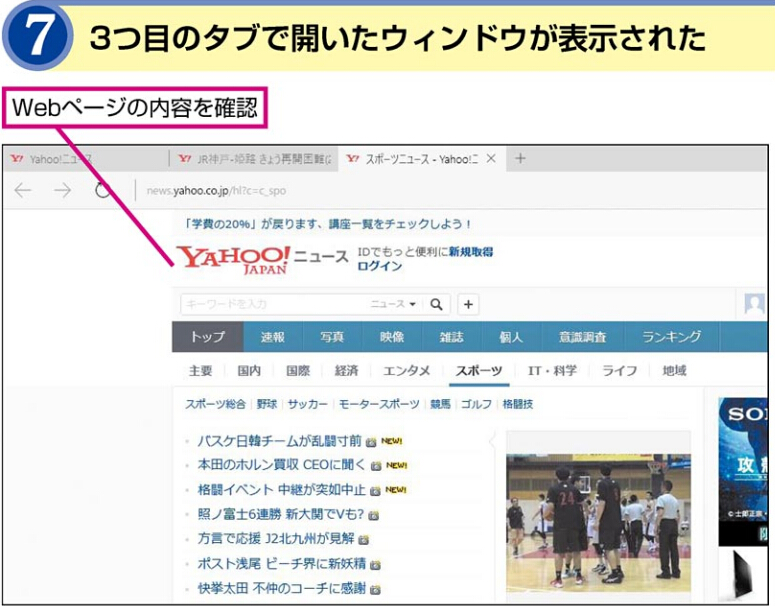This screenshot has height=606, width=775.
Task: Open the ゴルフ subcategory link
Action: pos(476,404)
